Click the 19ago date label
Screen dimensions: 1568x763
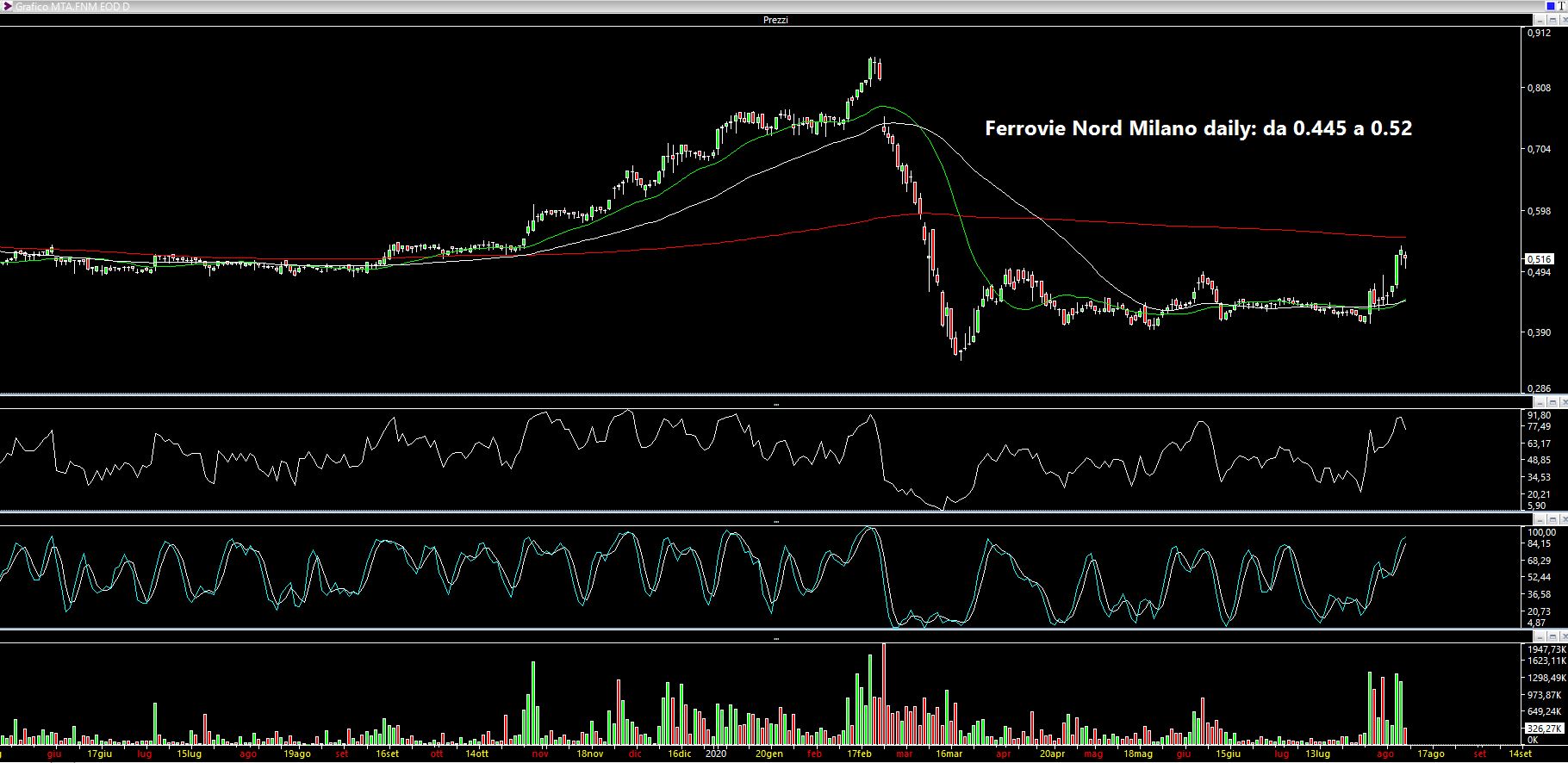[297, 754]
